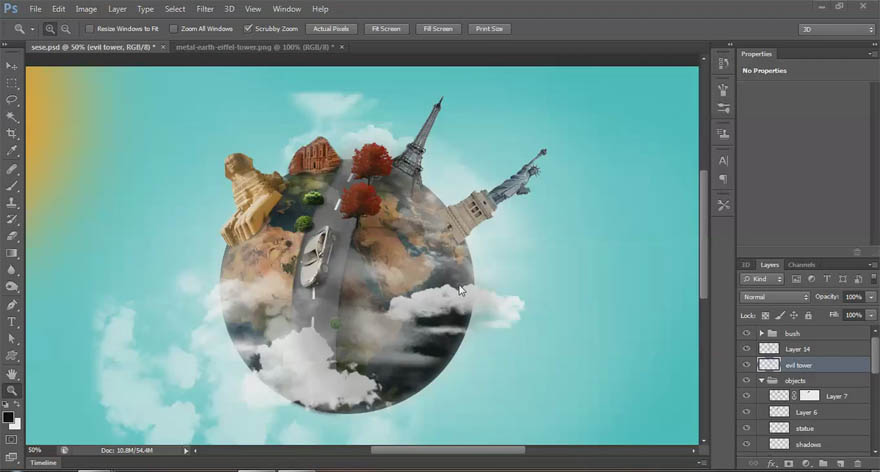Select the Healing Brush tool

[x=11, y=168]
